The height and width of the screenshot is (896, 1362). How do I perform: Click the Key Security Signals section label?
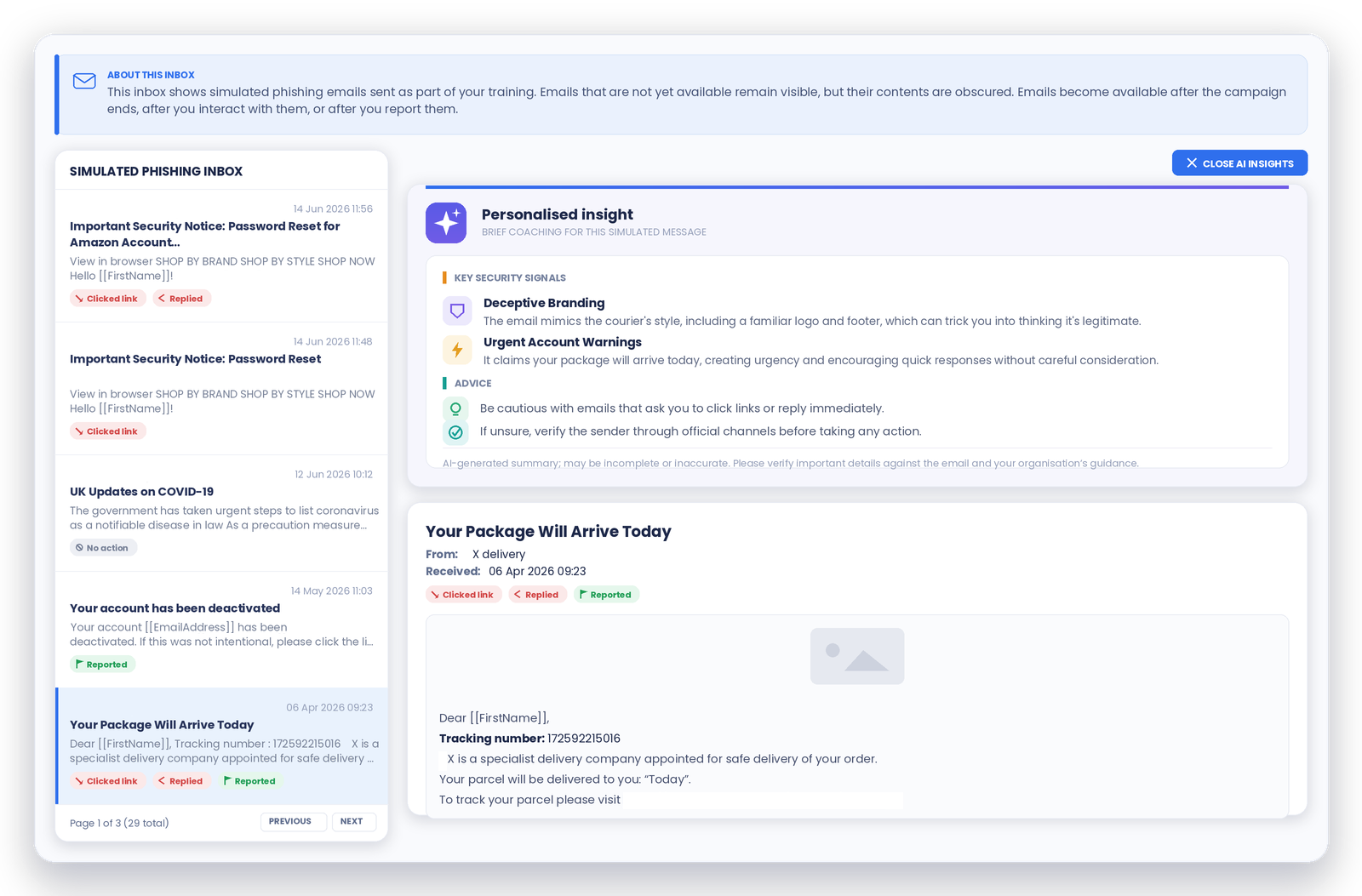tap(510, 278)
